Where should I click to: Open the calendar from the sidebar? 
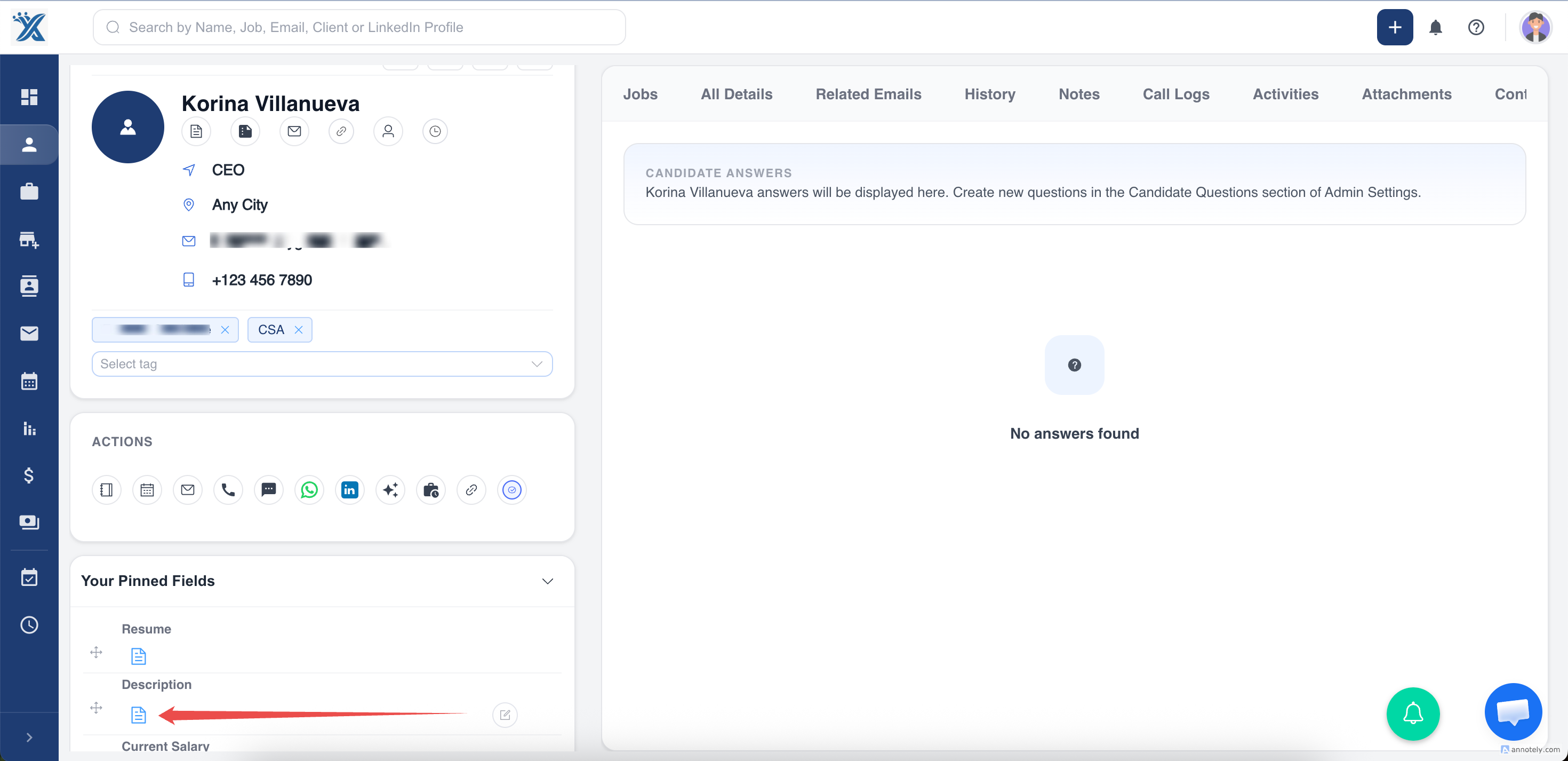point(29,381)
